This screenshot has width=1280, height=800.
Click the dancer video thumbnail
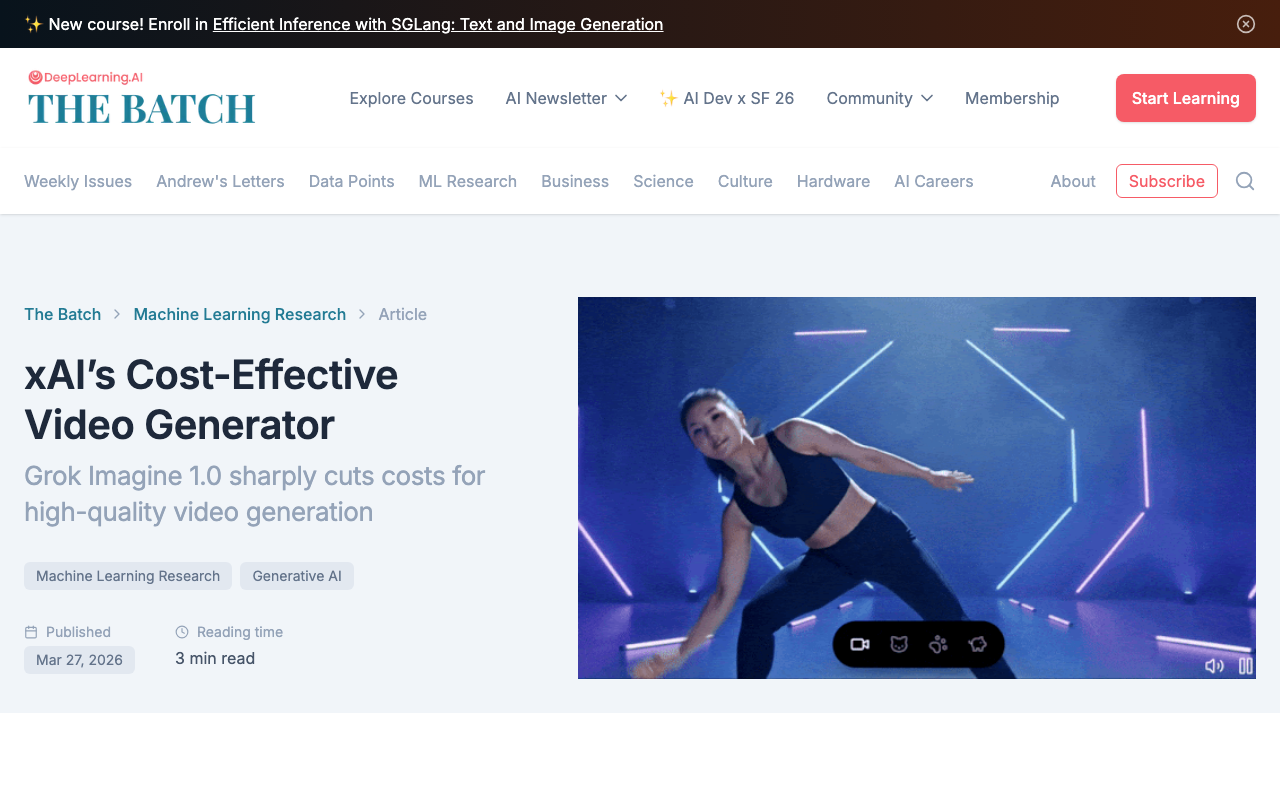916,460
